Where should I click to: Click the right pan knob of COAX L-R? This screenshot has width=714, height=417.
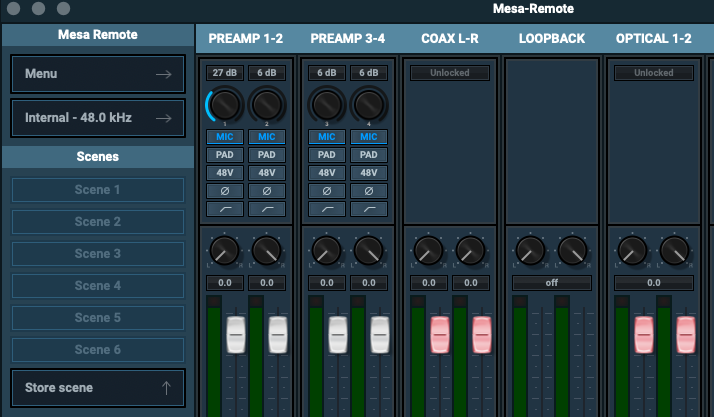470,250
